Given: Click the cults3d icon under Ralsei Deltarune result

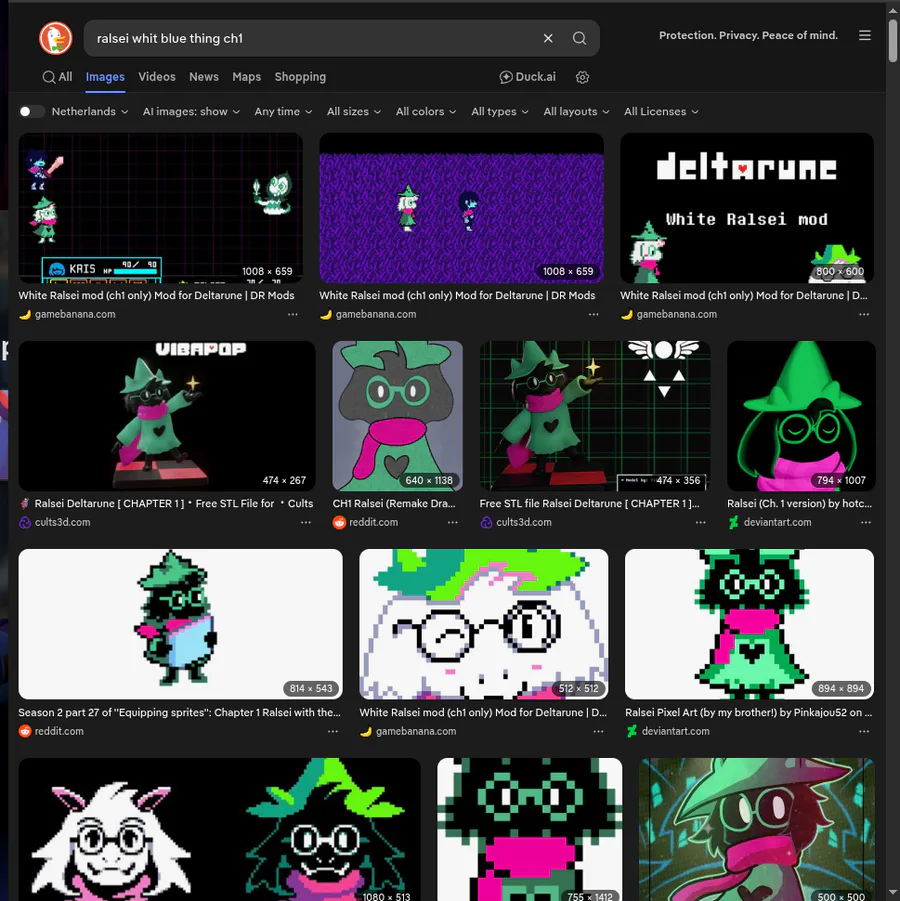Looking at the screenshot, I should coord(25,522).
